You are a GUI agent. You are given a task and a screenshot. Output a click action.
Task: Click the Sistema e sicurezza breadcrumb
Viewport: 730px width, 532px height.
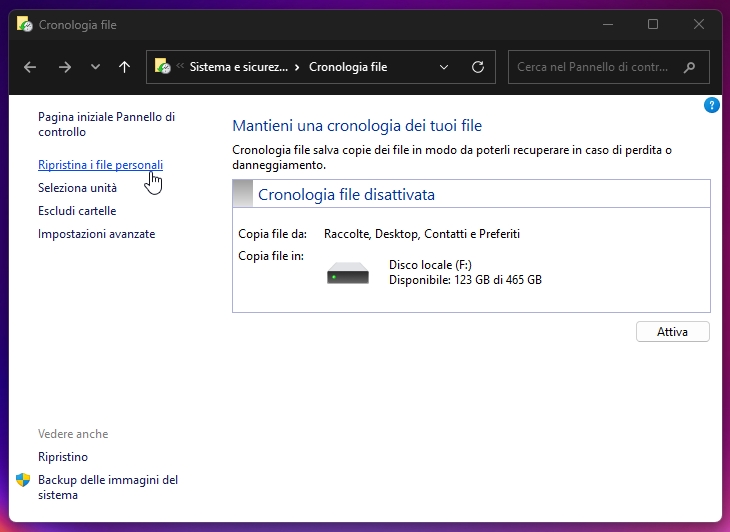pos(239,67)
